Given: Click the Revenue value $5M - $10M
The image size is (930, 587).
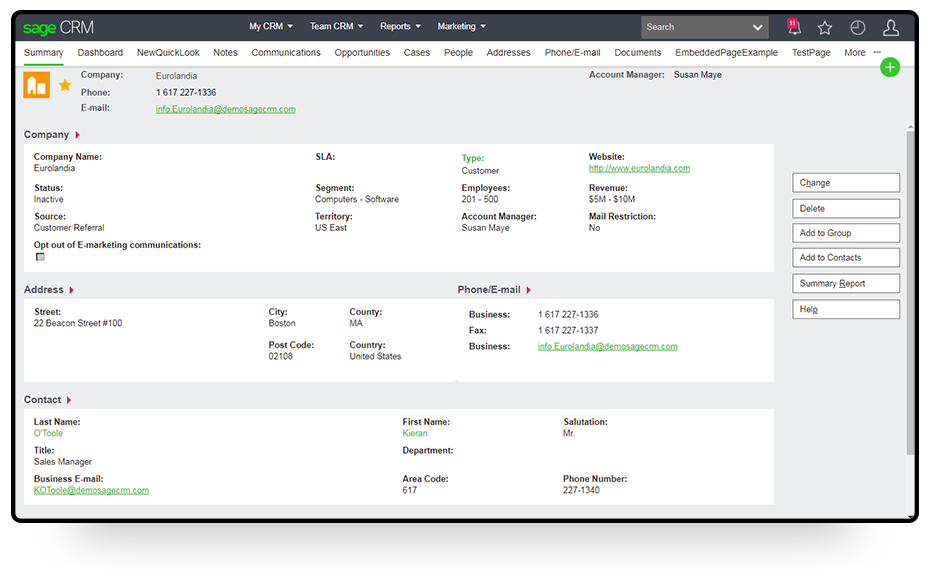Looking at the screenshot, I should [611, 199].
